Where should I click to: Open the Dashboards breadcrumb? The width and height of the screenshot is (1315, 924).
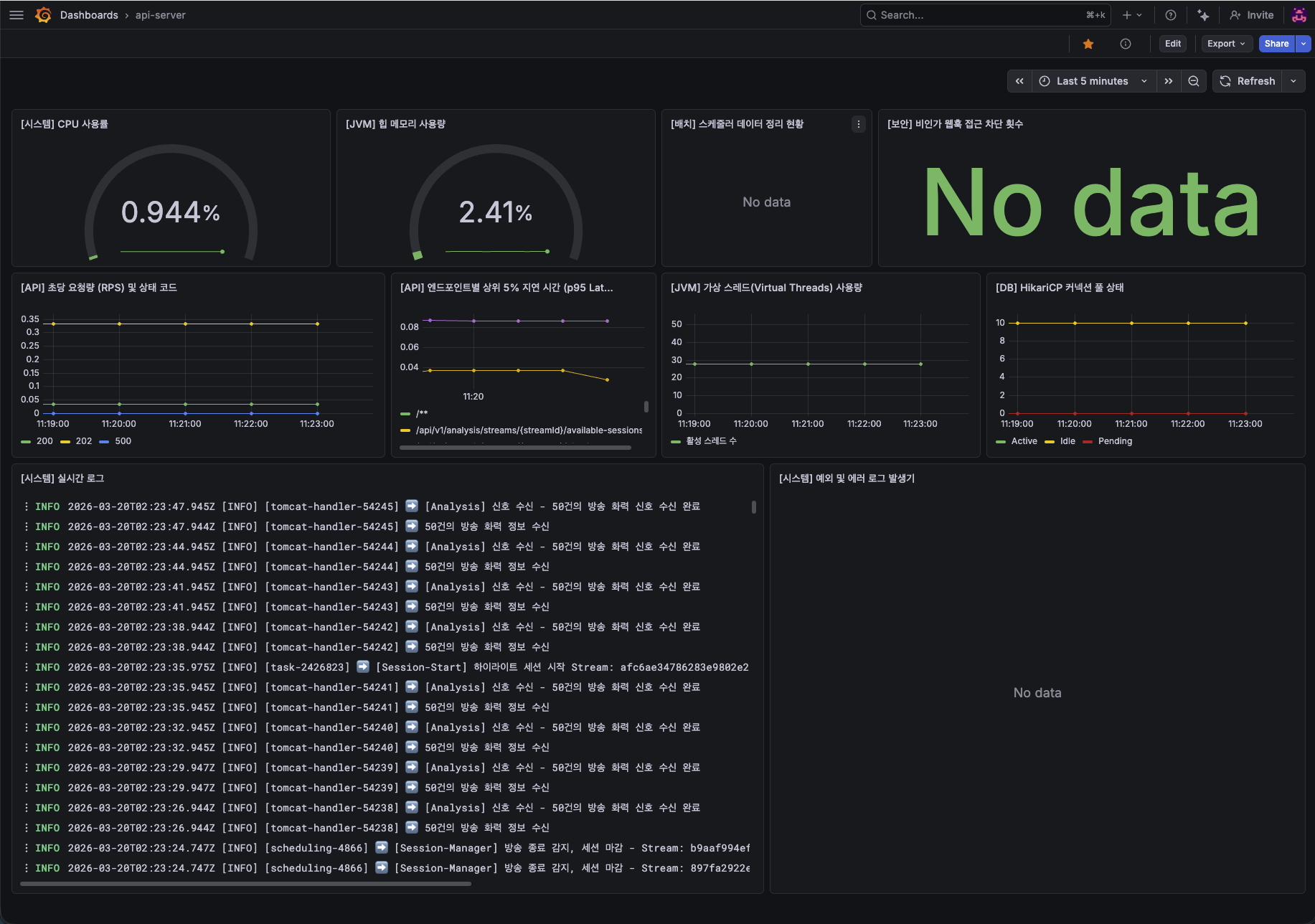pos(89,15)
